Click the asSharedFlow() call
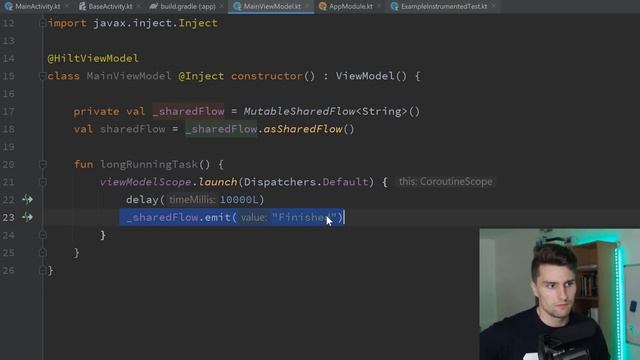This screenshot has width=640, height=360. (x=309, y=129)
